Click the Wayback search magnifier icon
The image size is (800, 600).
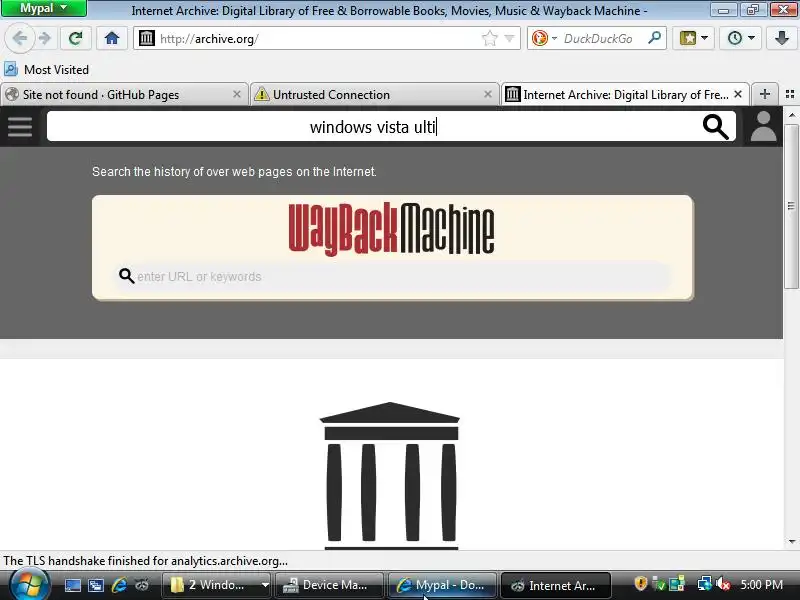click(x=126, y=276)
